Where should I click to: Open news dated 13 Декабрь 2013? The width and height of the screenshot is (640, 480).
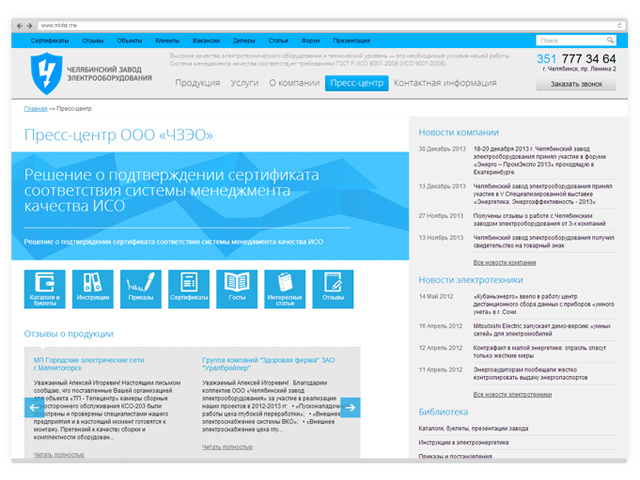click(543, 194)
